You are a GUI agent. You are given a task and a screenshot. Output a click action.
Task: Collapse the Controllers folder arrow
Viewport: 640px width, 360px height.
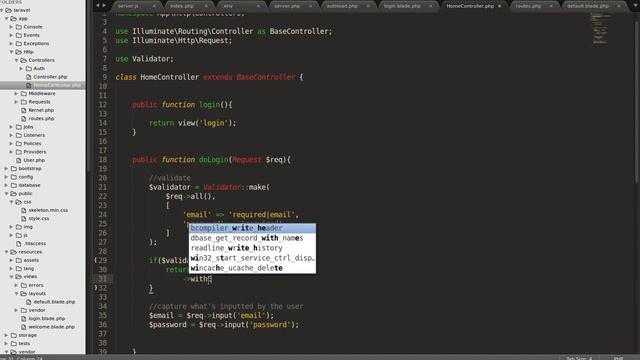16,60
